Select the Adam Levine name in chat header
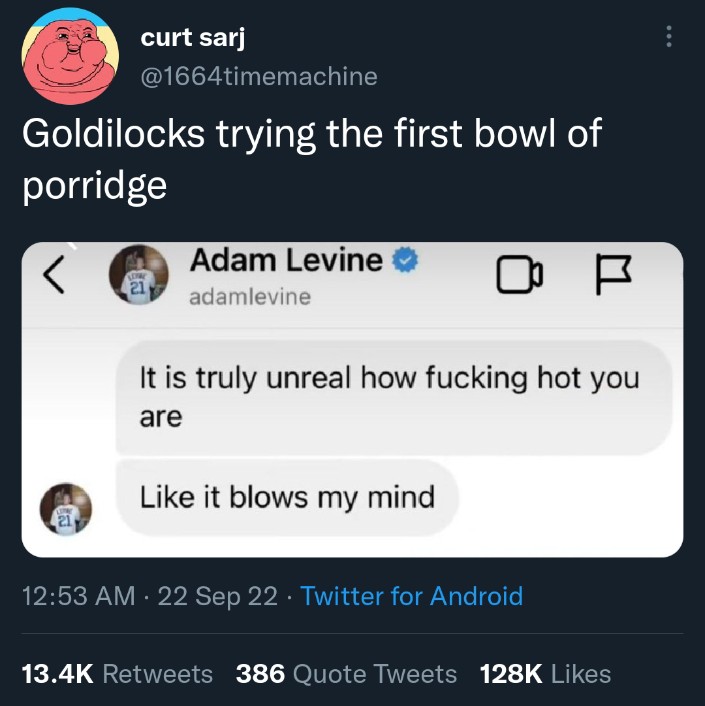This screenshot has width=705, height=706. [286, 261]
